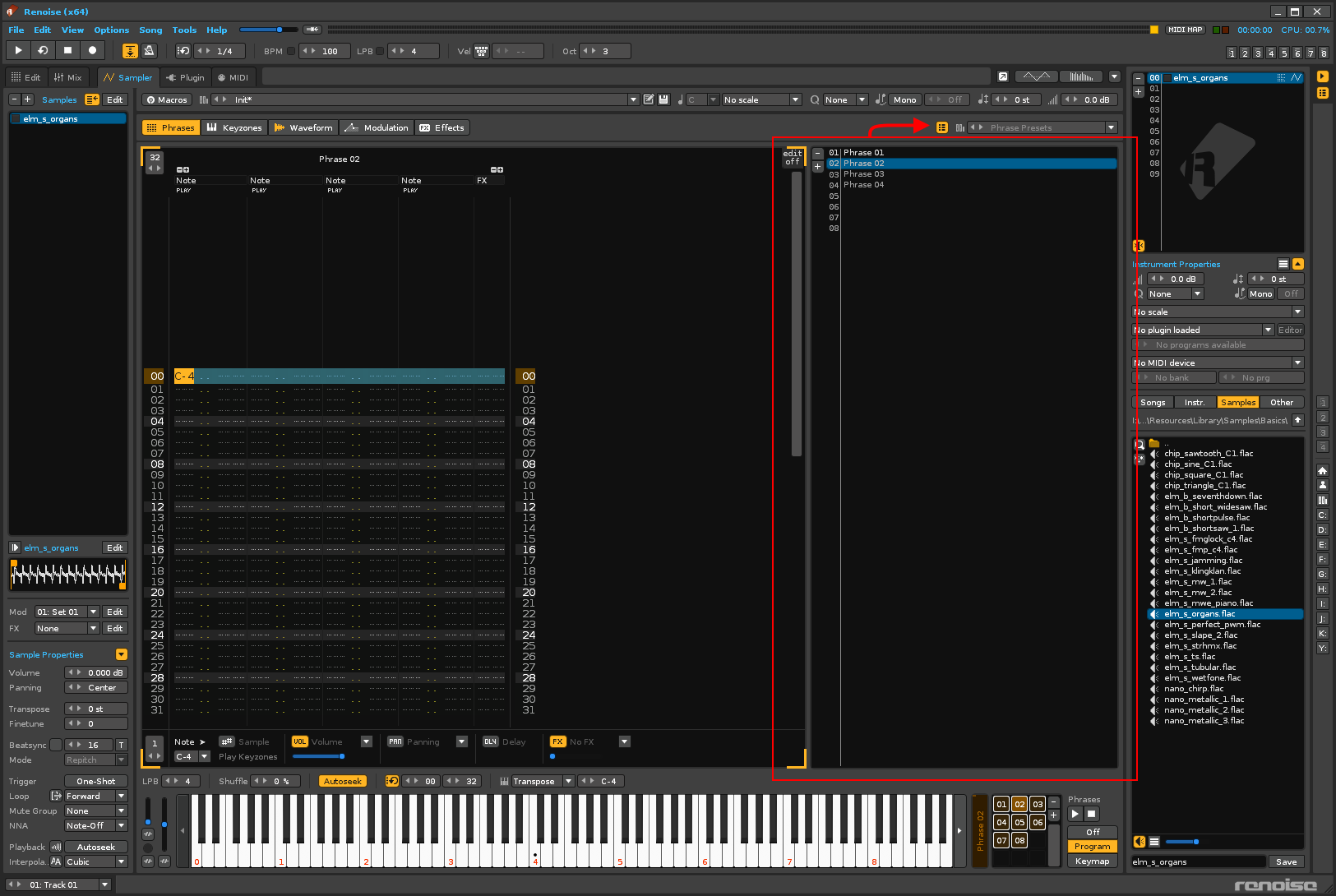Click the Macros button
1336x896 pixels.
(166, 99)
